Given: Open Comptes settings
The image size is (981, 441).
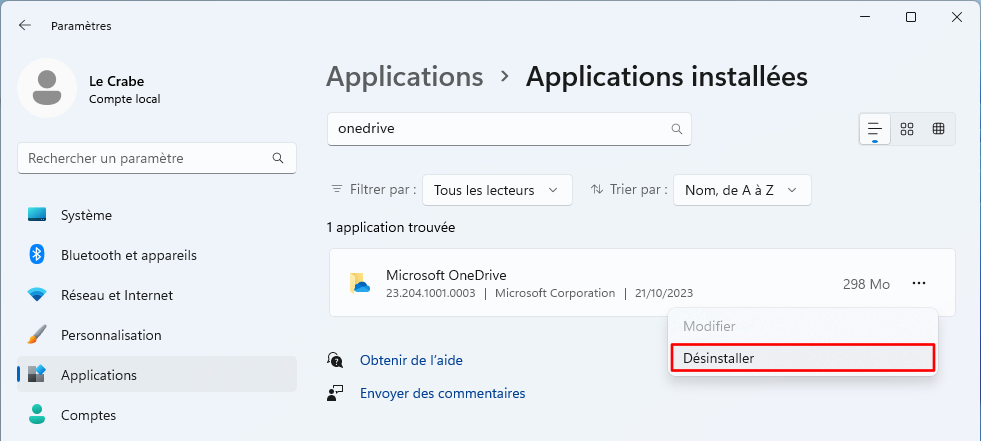Looking at the screenshot, I should pos(156,415).
